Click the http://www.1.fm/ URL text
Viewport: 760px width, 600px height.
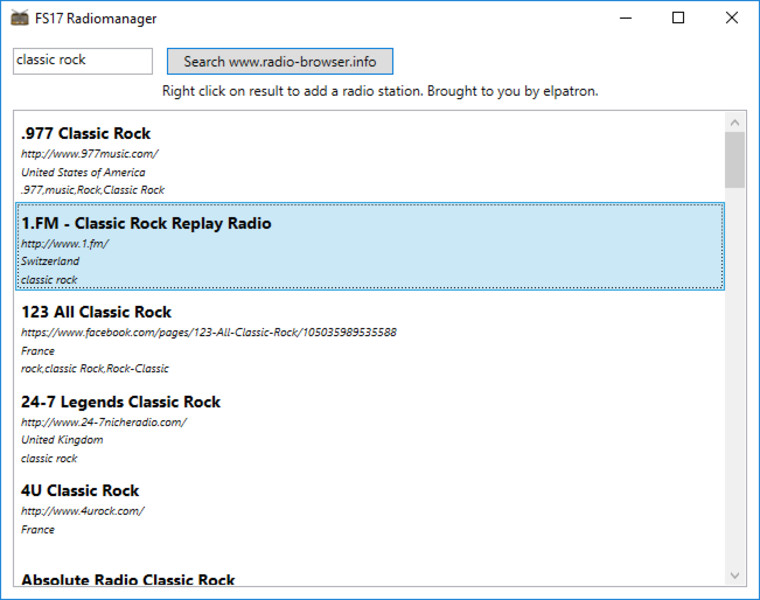65,244
